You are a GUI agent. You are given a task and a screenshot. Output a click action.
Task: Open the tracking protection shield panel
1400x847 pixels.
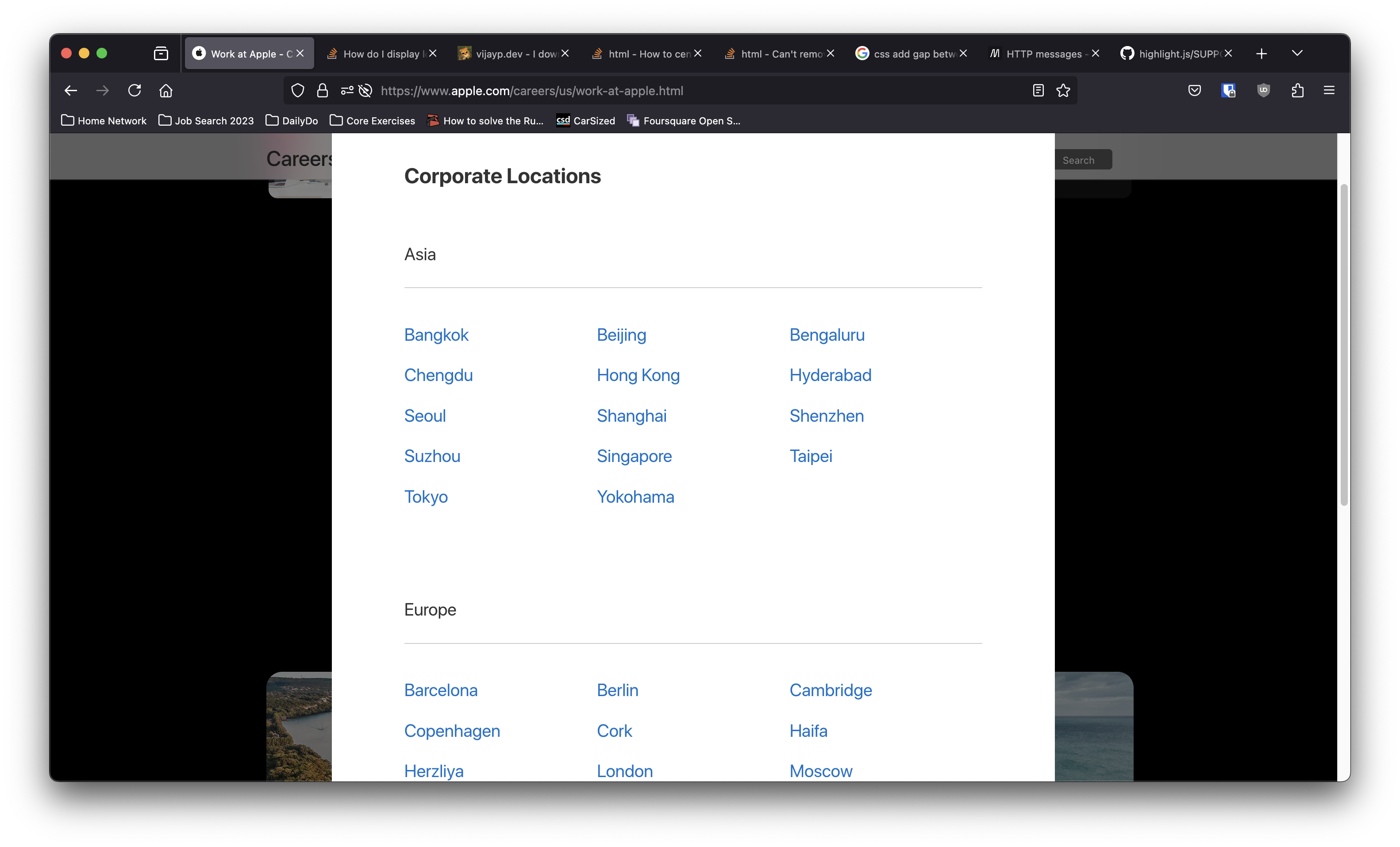click(x=297, y=90)
